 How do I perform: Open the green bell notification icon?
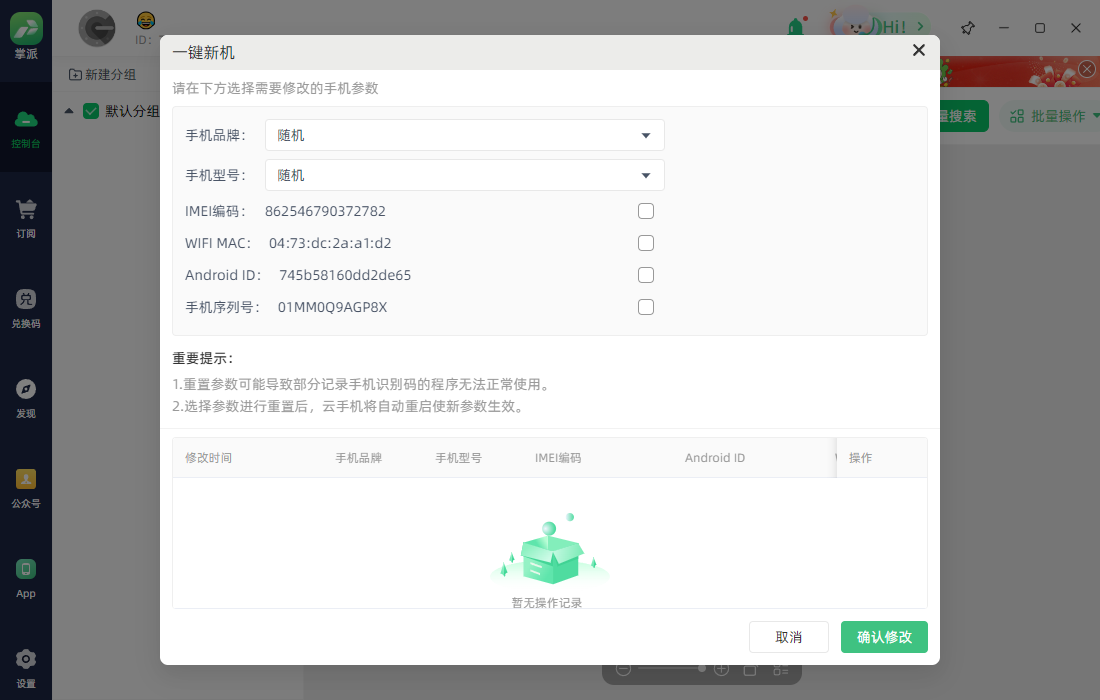[x=796, y=27]
